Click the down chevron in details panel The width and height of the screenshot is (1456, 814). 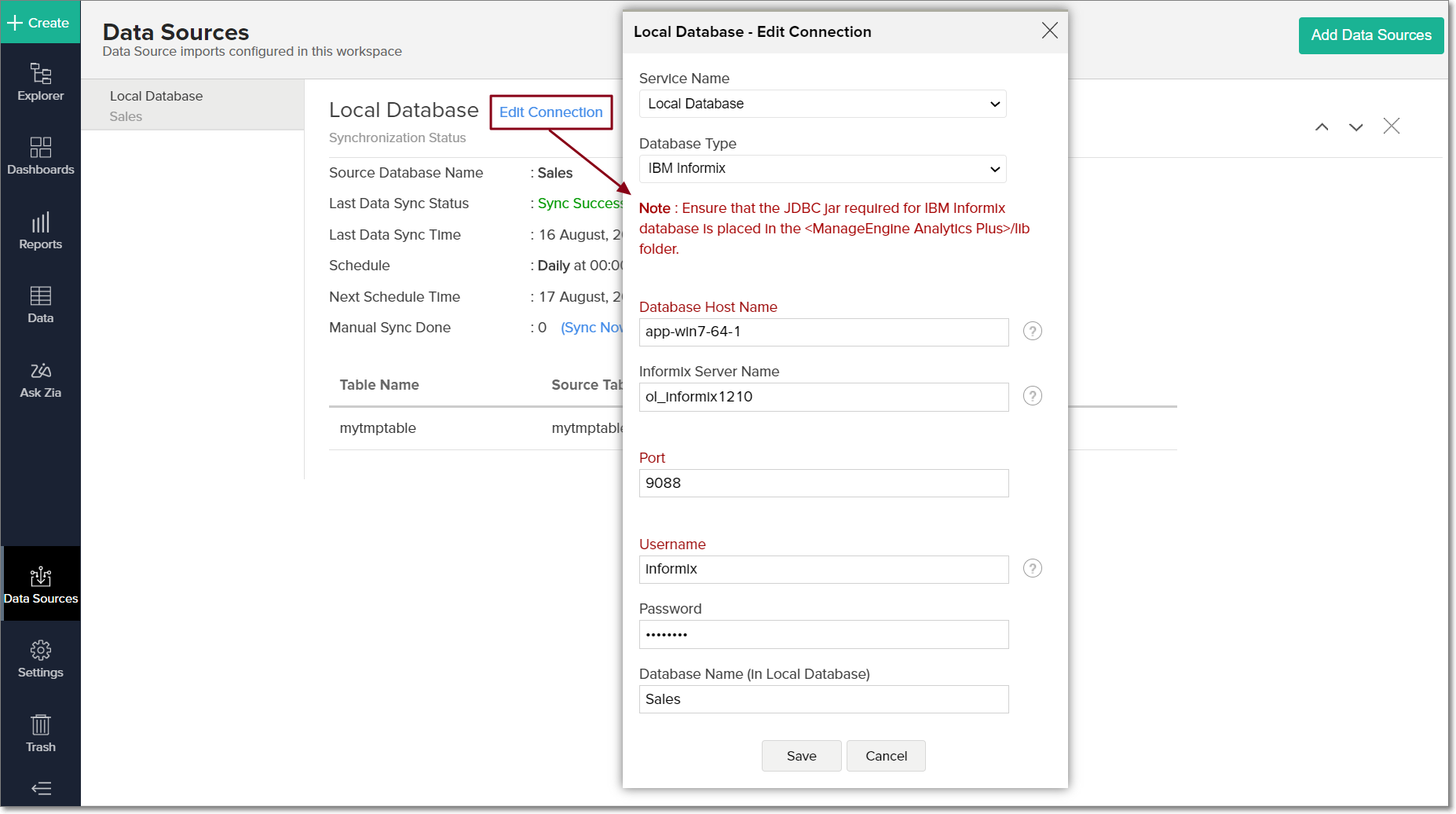coord(1355,127)
